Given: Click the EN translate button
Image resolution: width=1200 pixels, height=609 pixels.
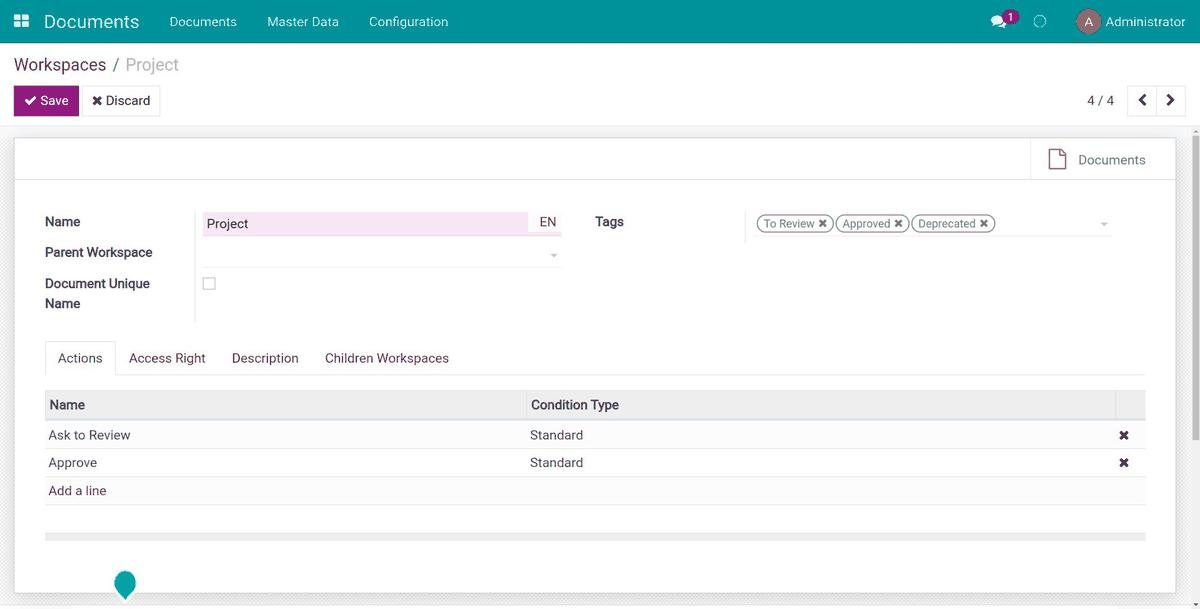Looking at the screenshot, I should [548, 223].
